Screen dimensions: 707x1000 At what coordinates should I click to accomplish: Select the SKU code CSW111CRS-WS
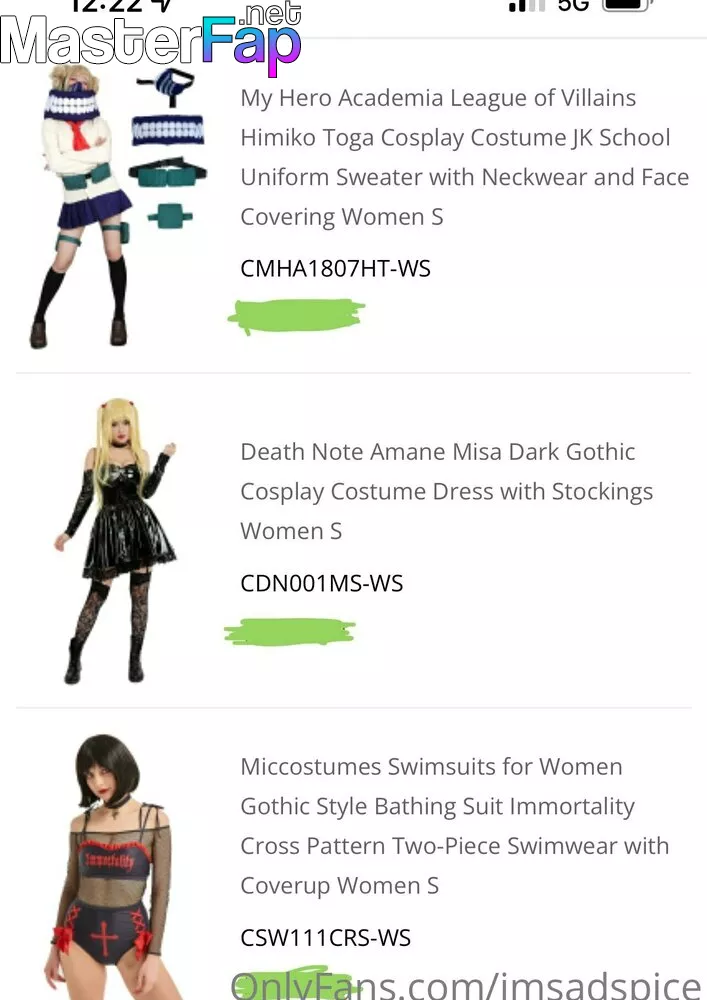[x=325, y=938]
